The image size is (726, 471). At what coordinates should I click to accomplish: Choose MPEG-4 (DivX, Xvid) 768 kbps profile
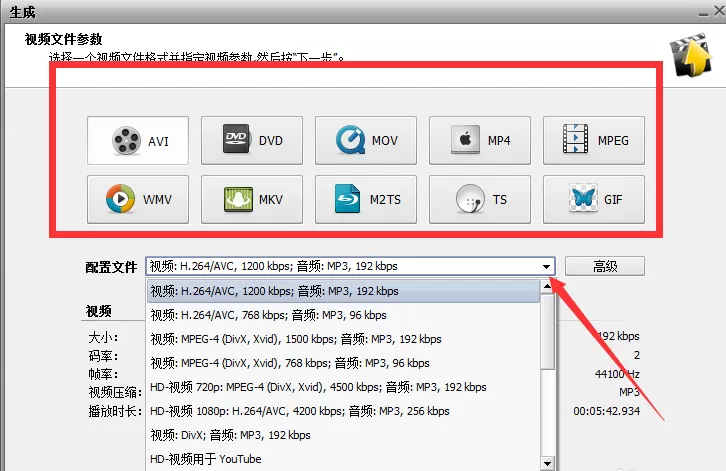tap(343, 364)
